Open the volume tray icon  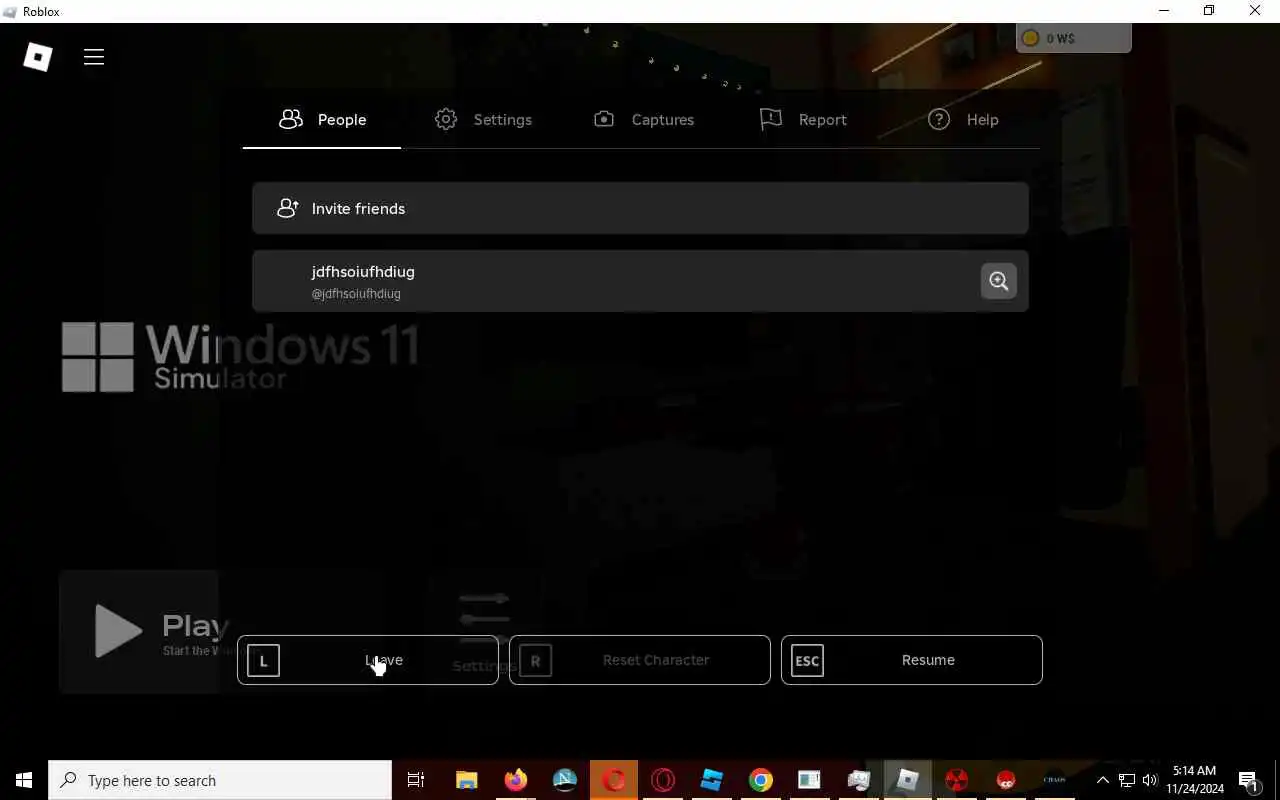tap(1150, 780)
